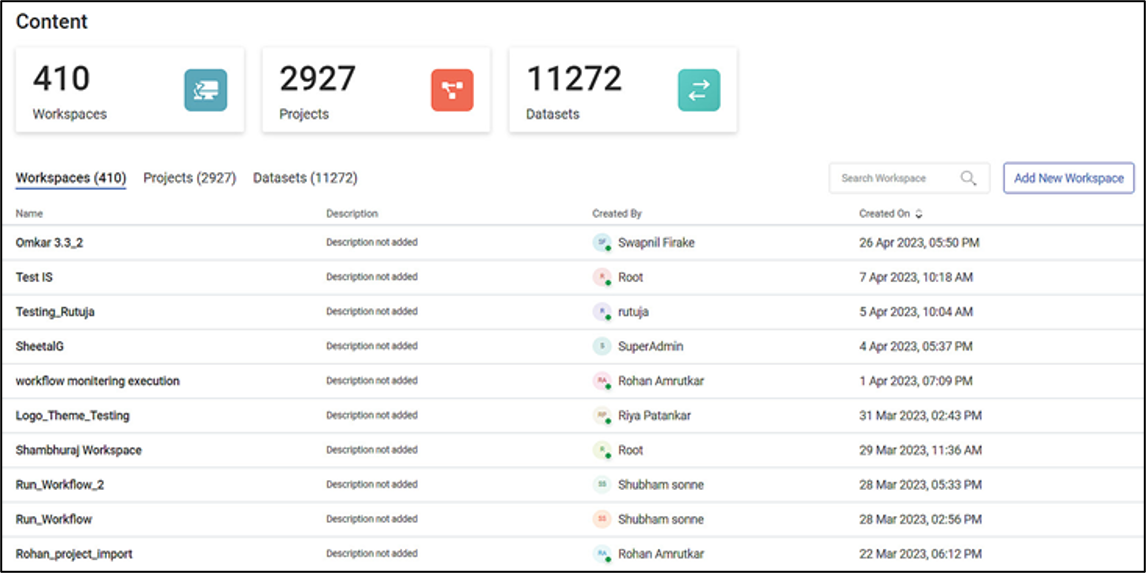
Task: Click the red Projects card icon
Action: 452,90
